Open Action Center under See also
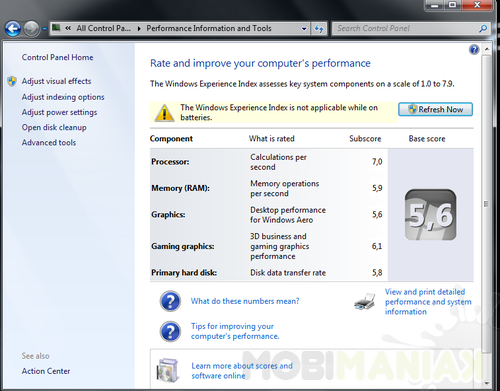 (x=46, y=371)
